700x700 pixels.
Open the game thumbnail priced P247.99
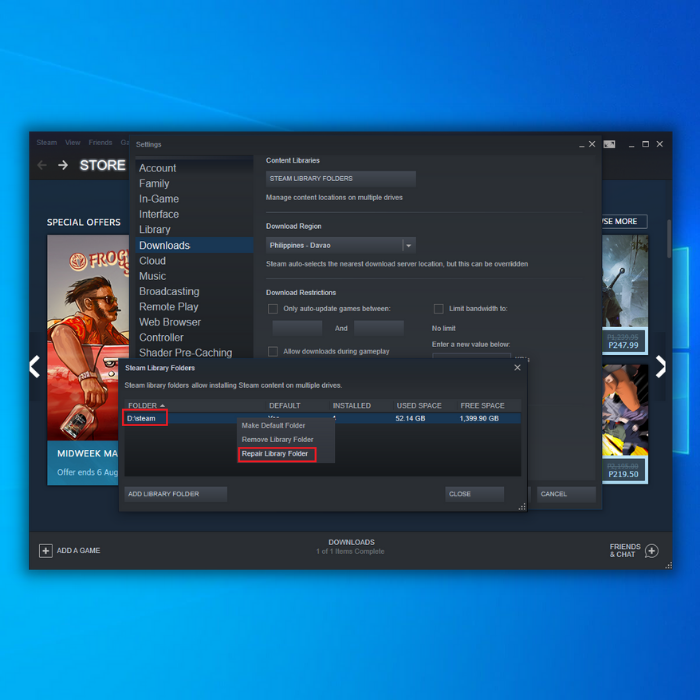pos(625,295)
